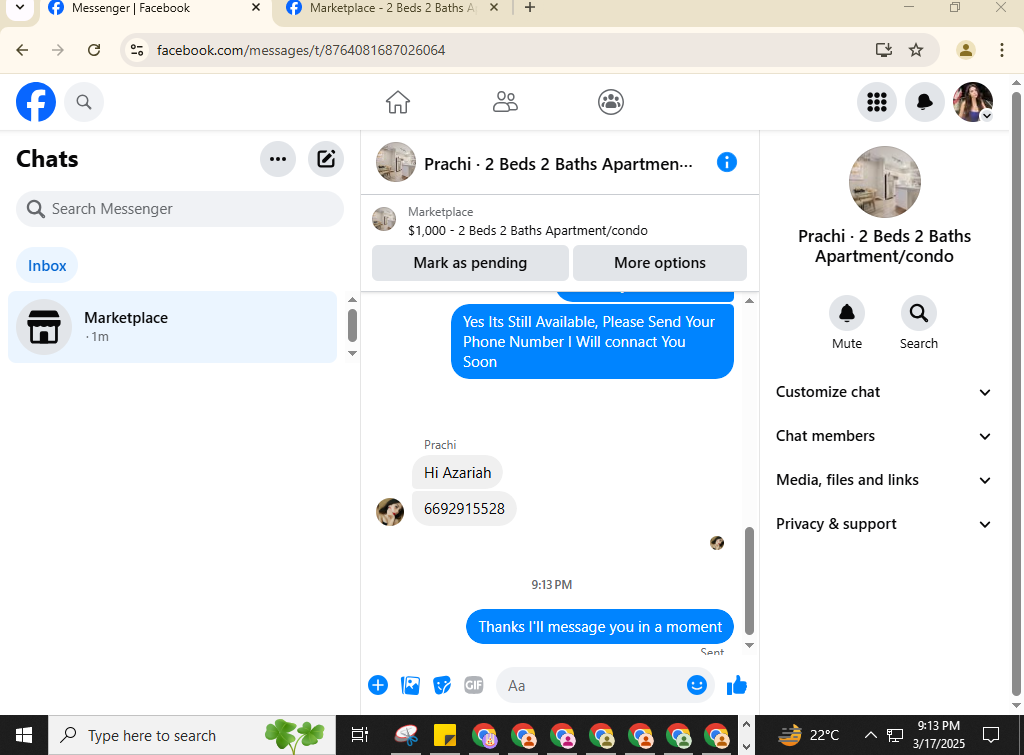Click Prachi's avatar beside phone number message
This screenshot has height=755, width=1024.
point(390,512)
